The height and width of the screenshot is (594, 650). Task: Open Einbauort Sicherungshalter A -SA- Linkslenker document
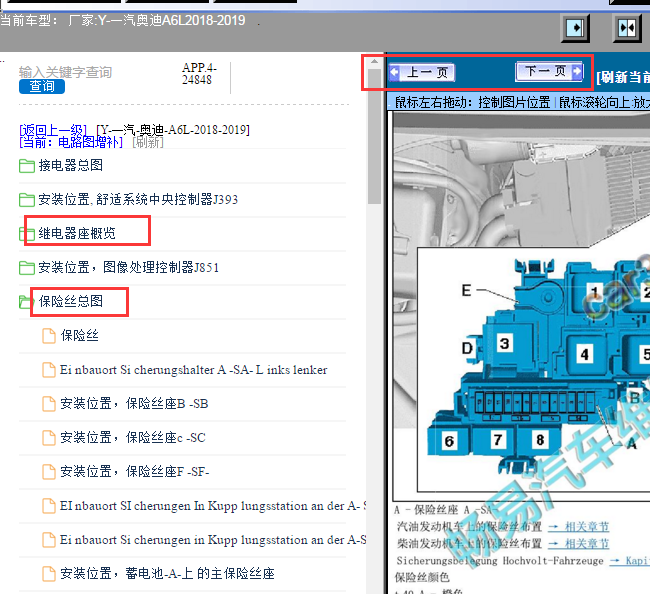(x=194, y=369)
